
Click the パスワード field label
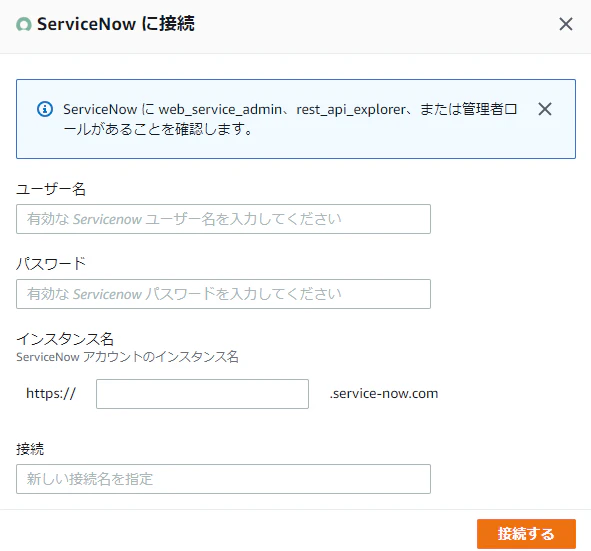51,263
